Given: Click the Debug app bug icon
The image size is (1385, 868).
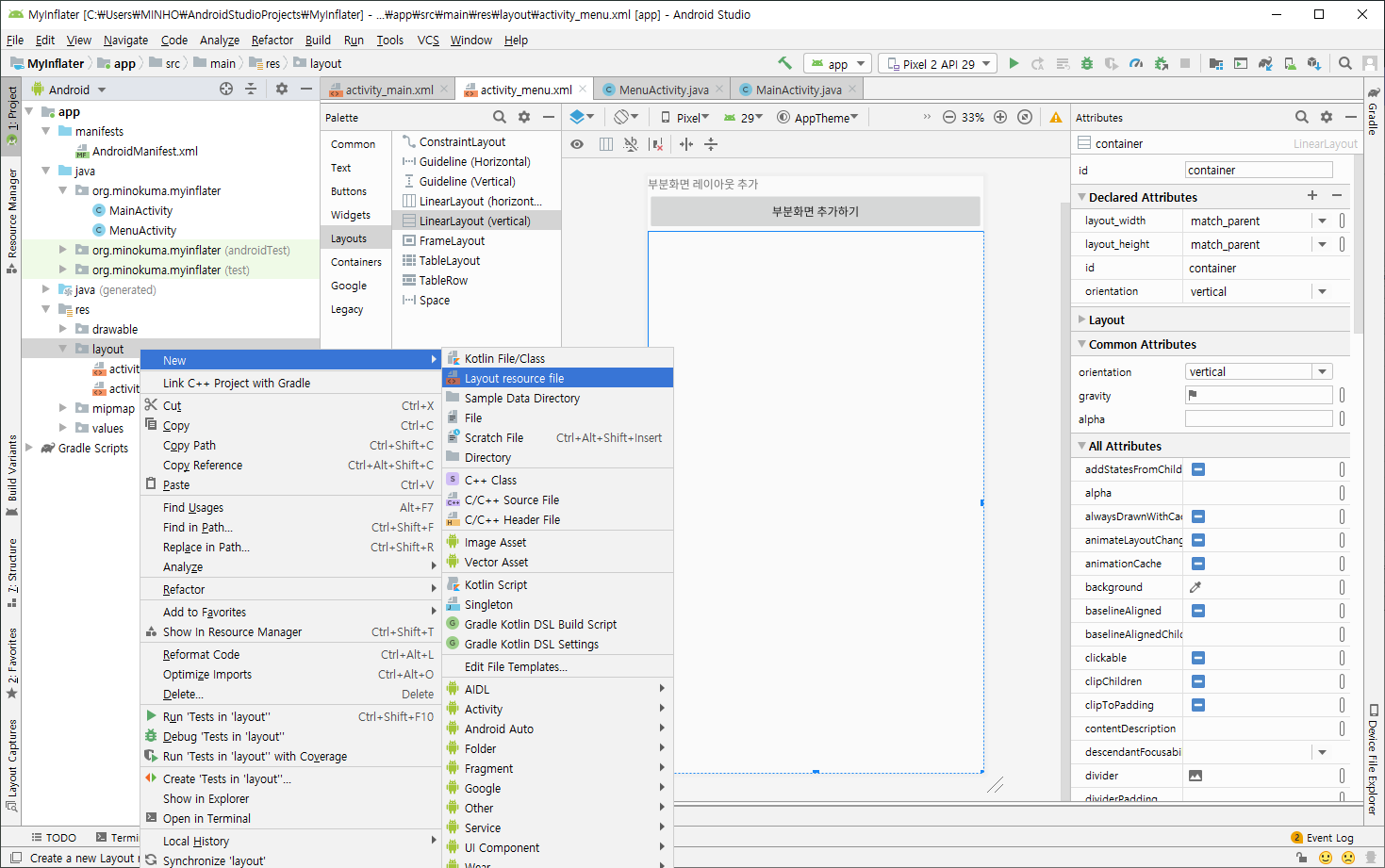Looking at the screenshot, I should (x=1087, y=63).
